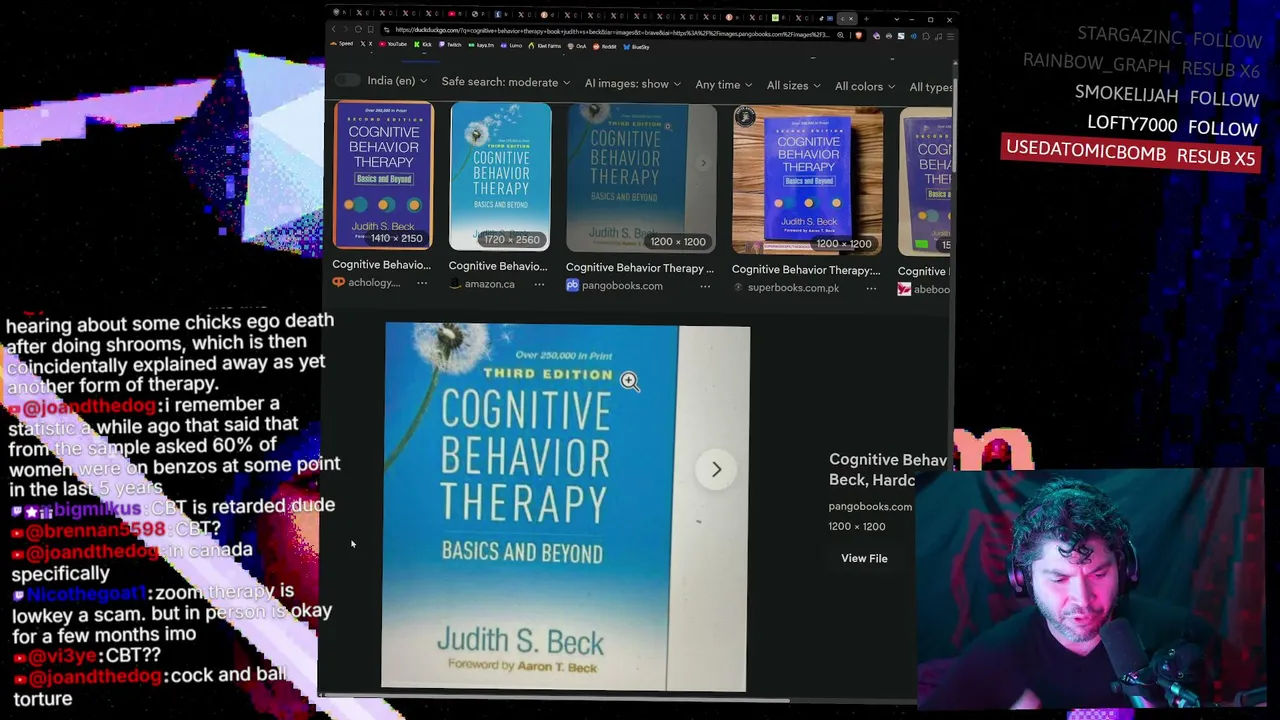Click the zoom magnifier icon in the address bar

pos(840,35)
